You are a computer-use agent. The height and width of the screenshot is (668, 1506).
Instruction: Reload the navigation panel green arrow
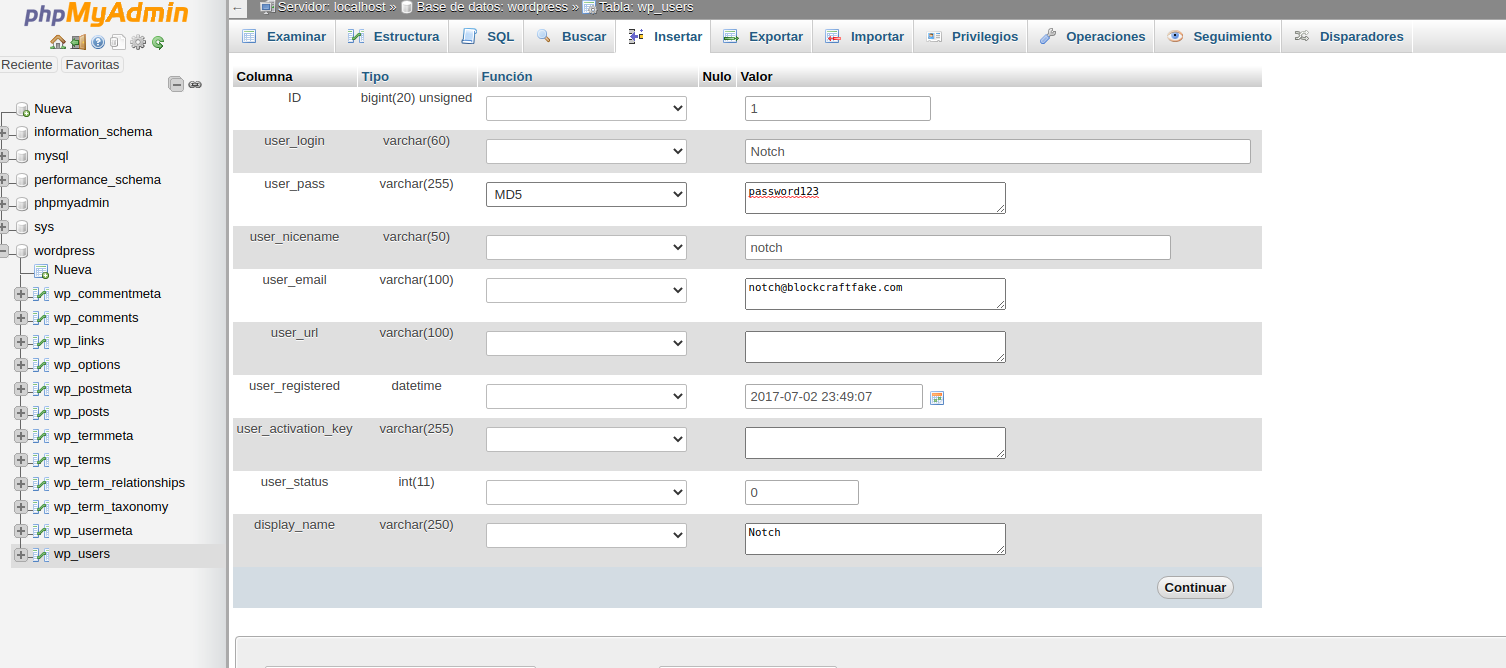158,42
